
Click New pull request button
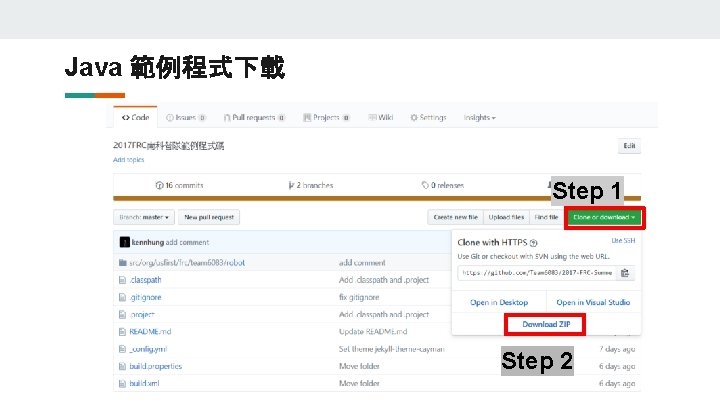209,217
